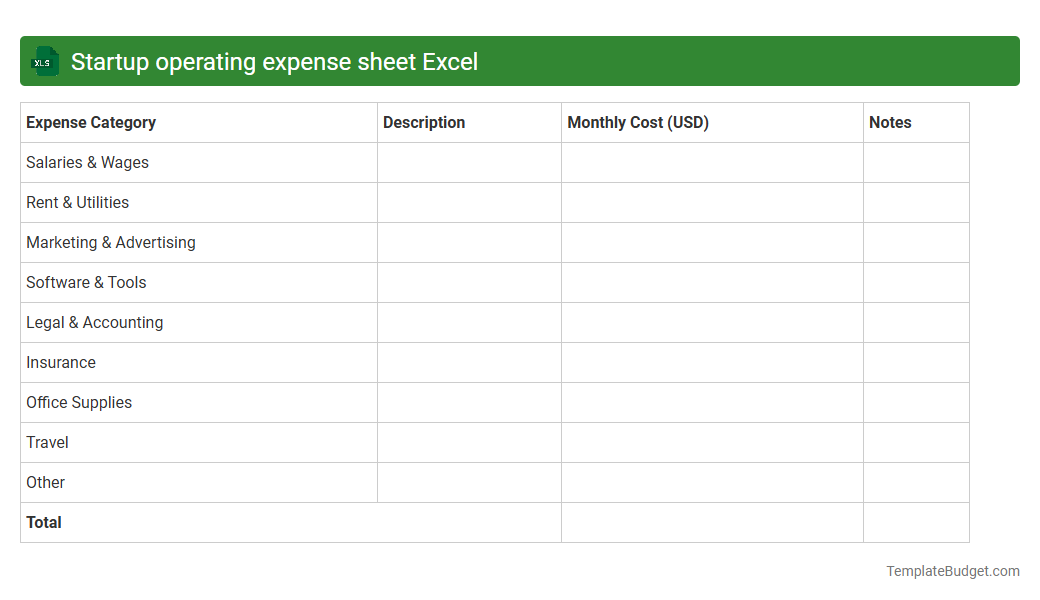Select the green title banner
The height and width of the screenshot is (600, 1040).
click(x=520, y=61)
